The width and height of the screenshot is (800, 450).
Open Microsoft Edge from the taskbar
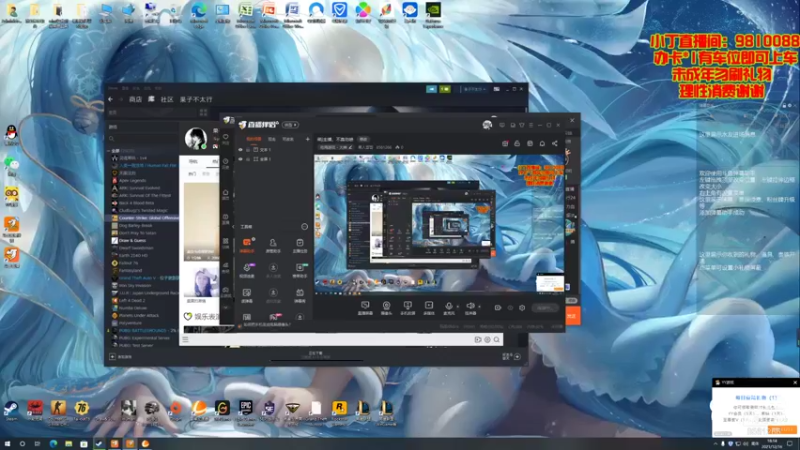(53, 444)
